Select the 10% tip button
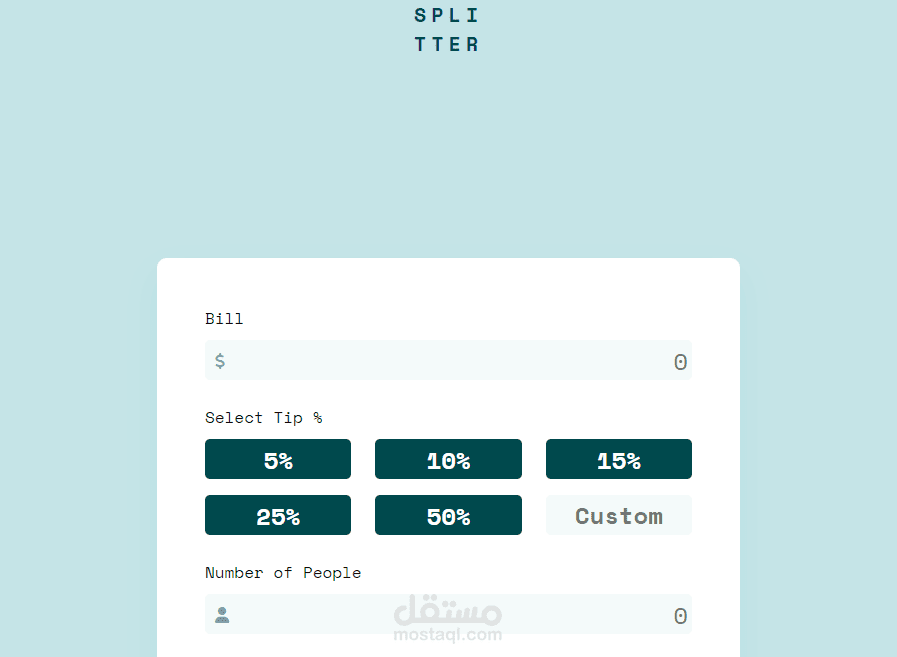Screen dimensions: 897x657 pos(448,459)
